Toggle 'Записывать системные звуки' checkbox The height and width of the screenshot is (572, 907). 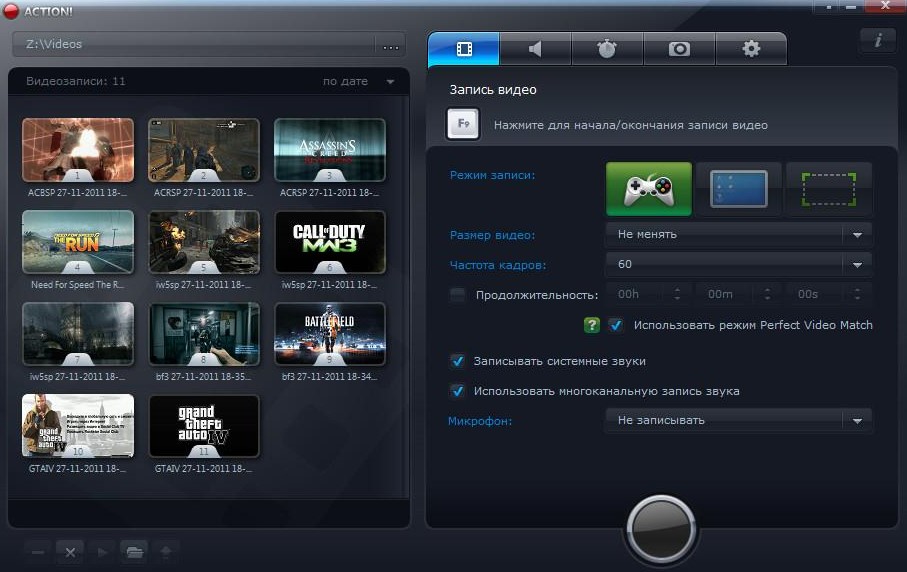pos(458,361)
